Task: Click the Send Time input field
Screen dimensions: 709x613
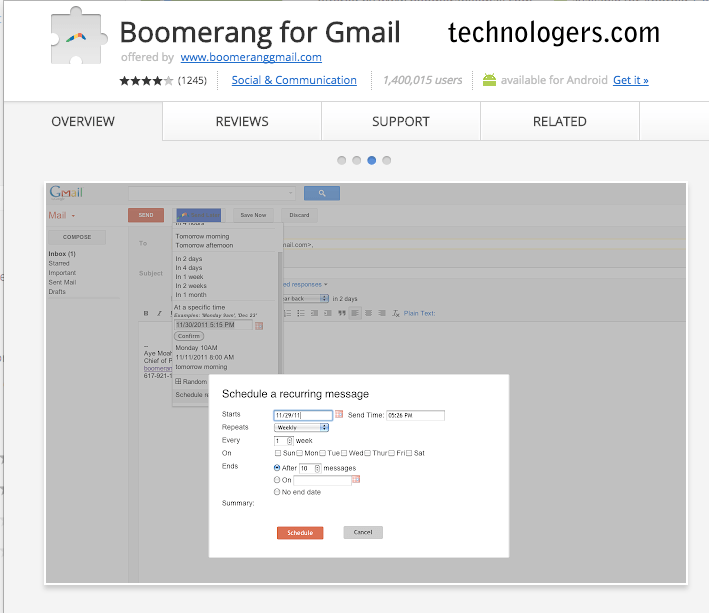Action: point(415,415)
